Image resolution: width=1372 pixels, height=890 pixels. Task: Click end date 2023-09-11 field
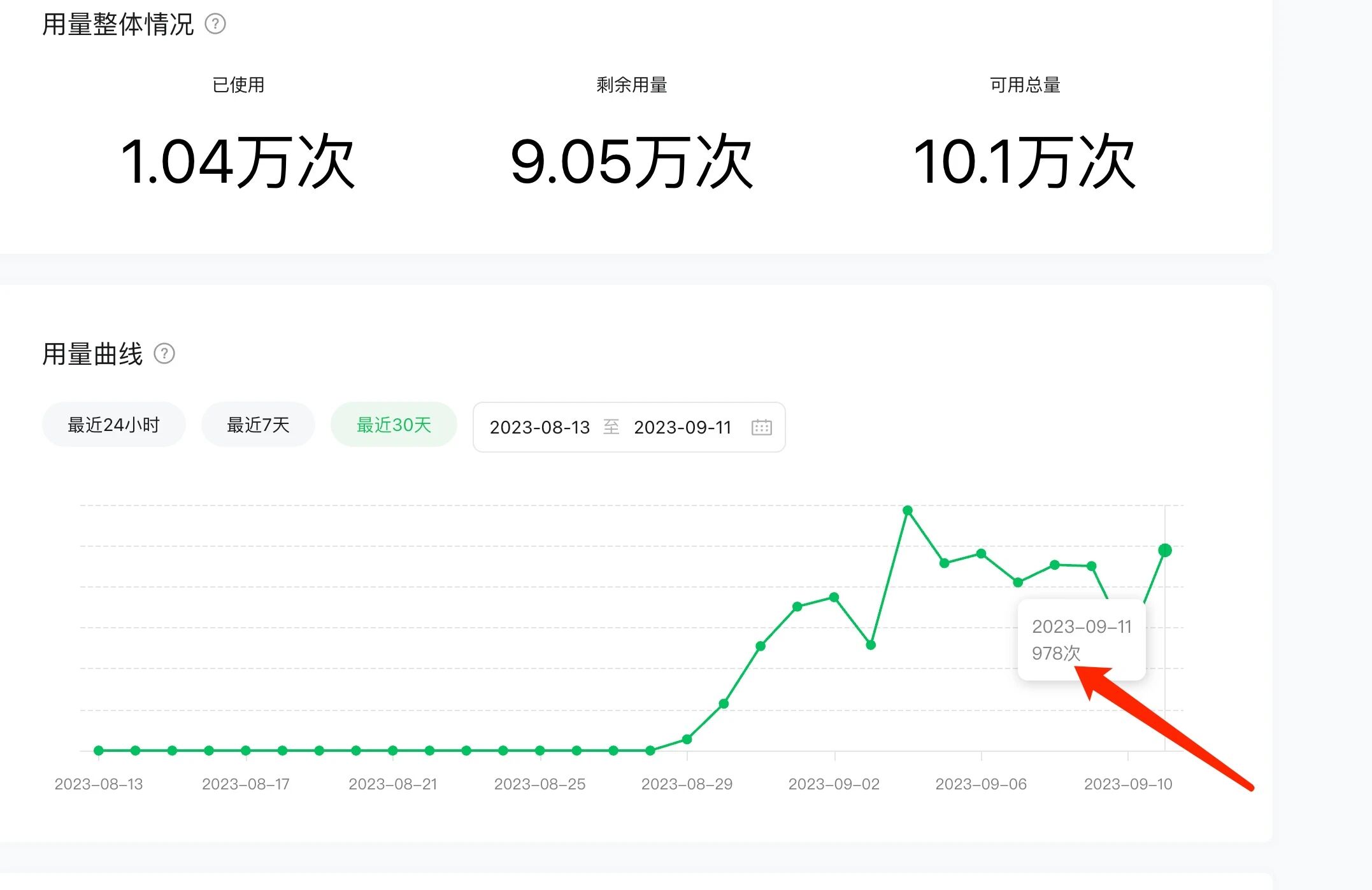click(x=682, y=427)
